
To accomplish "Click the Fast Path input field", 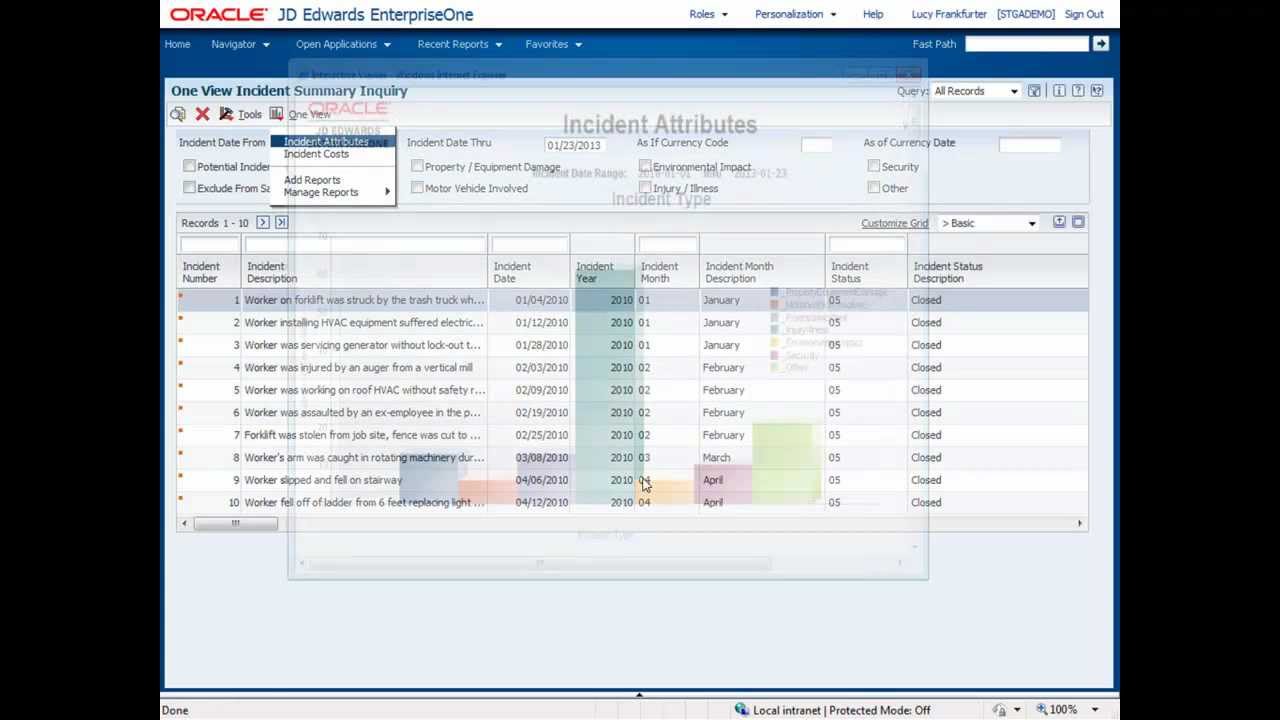I will (x=1026, y=44).
